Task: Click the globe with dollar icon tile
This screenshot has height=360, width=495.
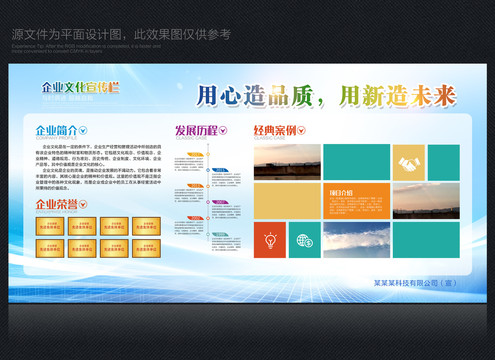Action: (305, 240)
